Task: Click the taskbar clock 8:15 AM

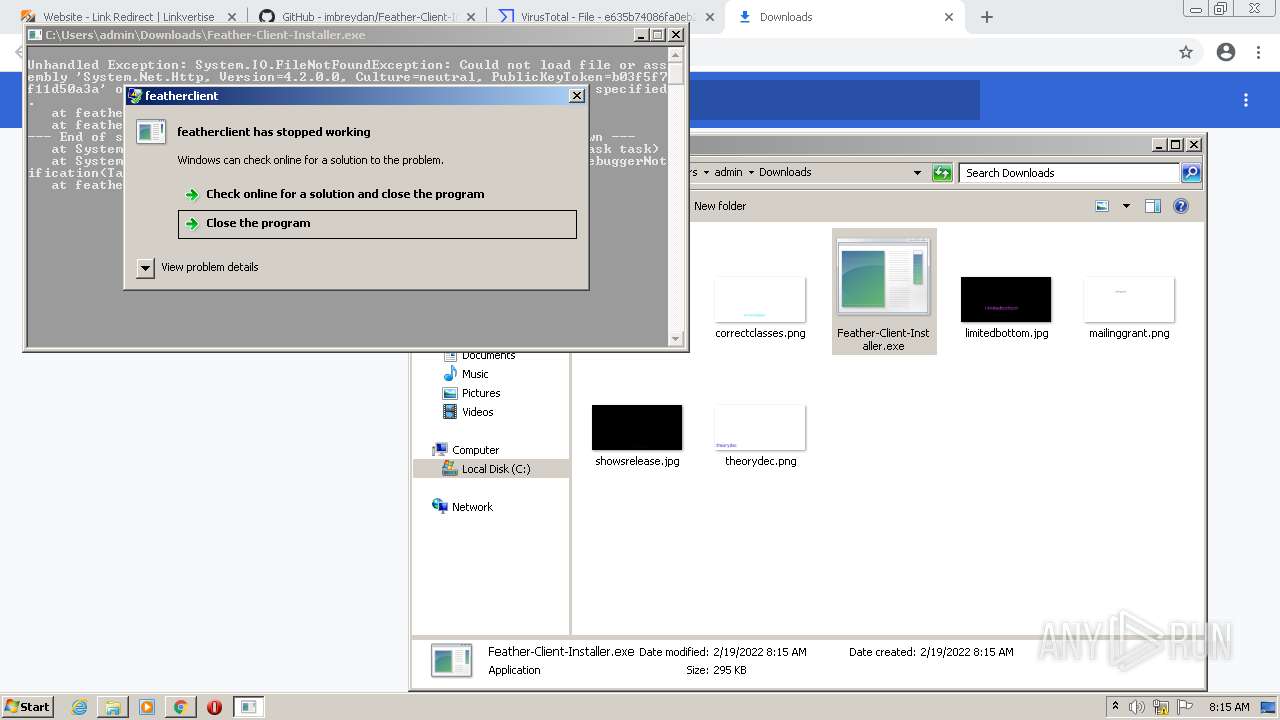Action: (1229, 707)
